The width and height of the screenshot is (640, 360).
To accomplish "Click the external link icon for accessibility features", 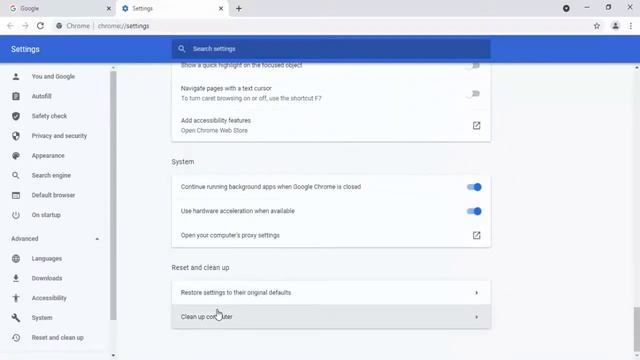I will click(476, 126).
